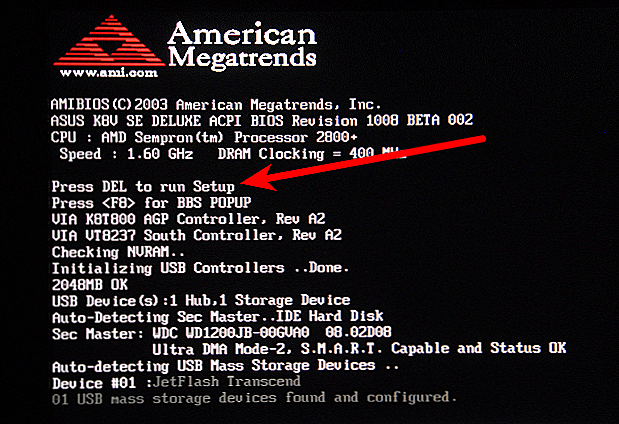The image size is (619, 424).
Task: Click the S.M.A.R.T. Capable and Status OK text
Action: point(433,348)
